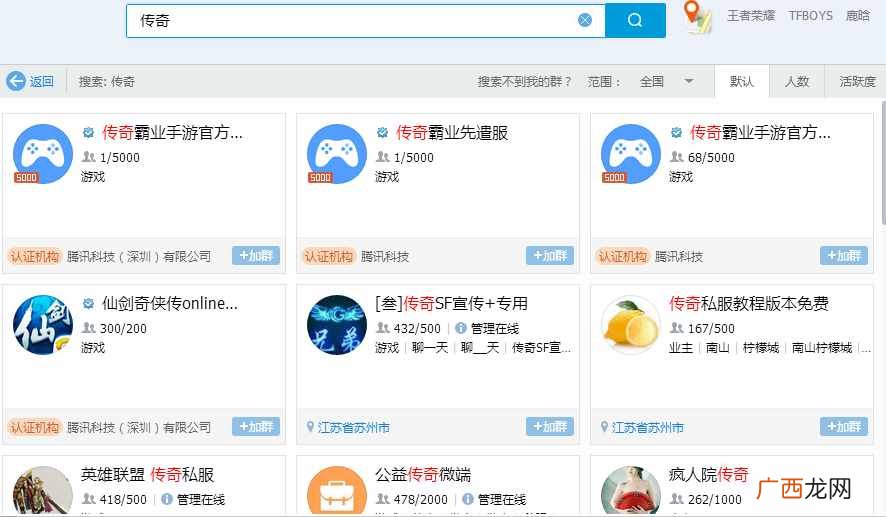Click the 聊一天 tag in the 传奇SF宣传 card
Image resolution: width=886 pixels, height=517 pixels.
pos(430,348)
